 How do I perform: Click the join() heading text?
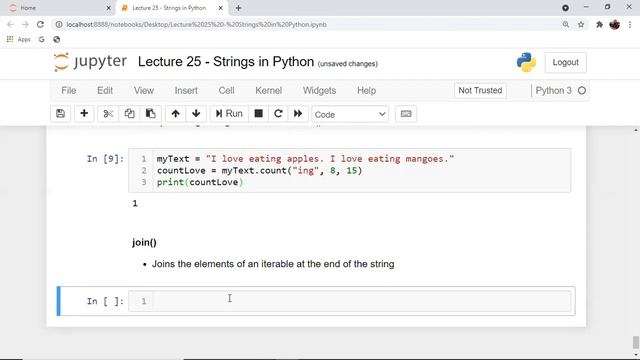click(x=144, y=242)
